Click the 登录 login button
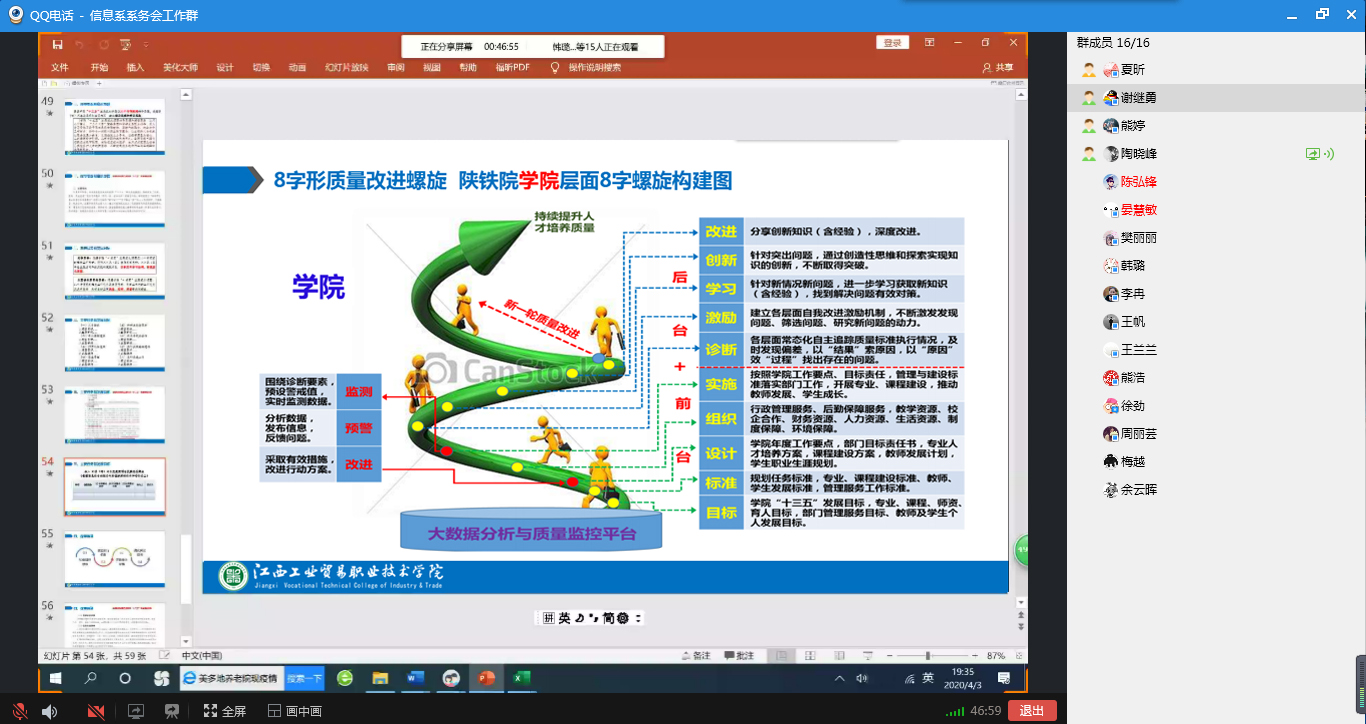The width and height of the screenshot is (1366, 724). pos(892,43)
